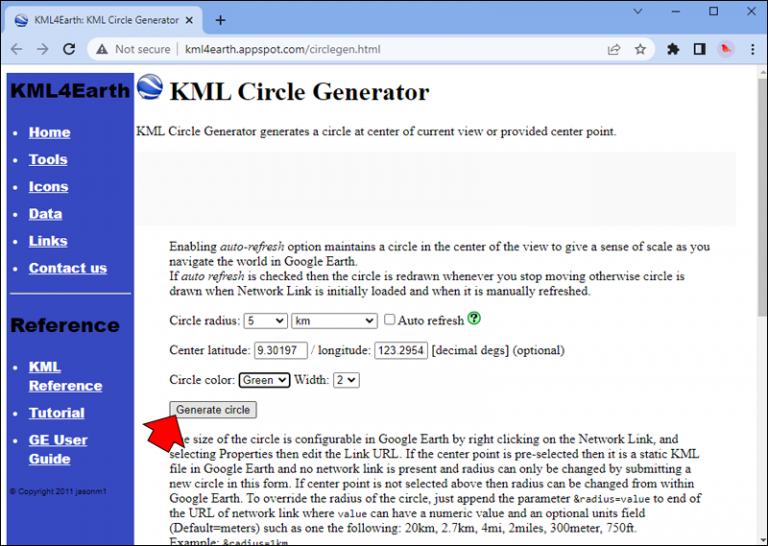The image size is (768, 546).
Task: Click the Center latitude input field
Action: (281, 351)
